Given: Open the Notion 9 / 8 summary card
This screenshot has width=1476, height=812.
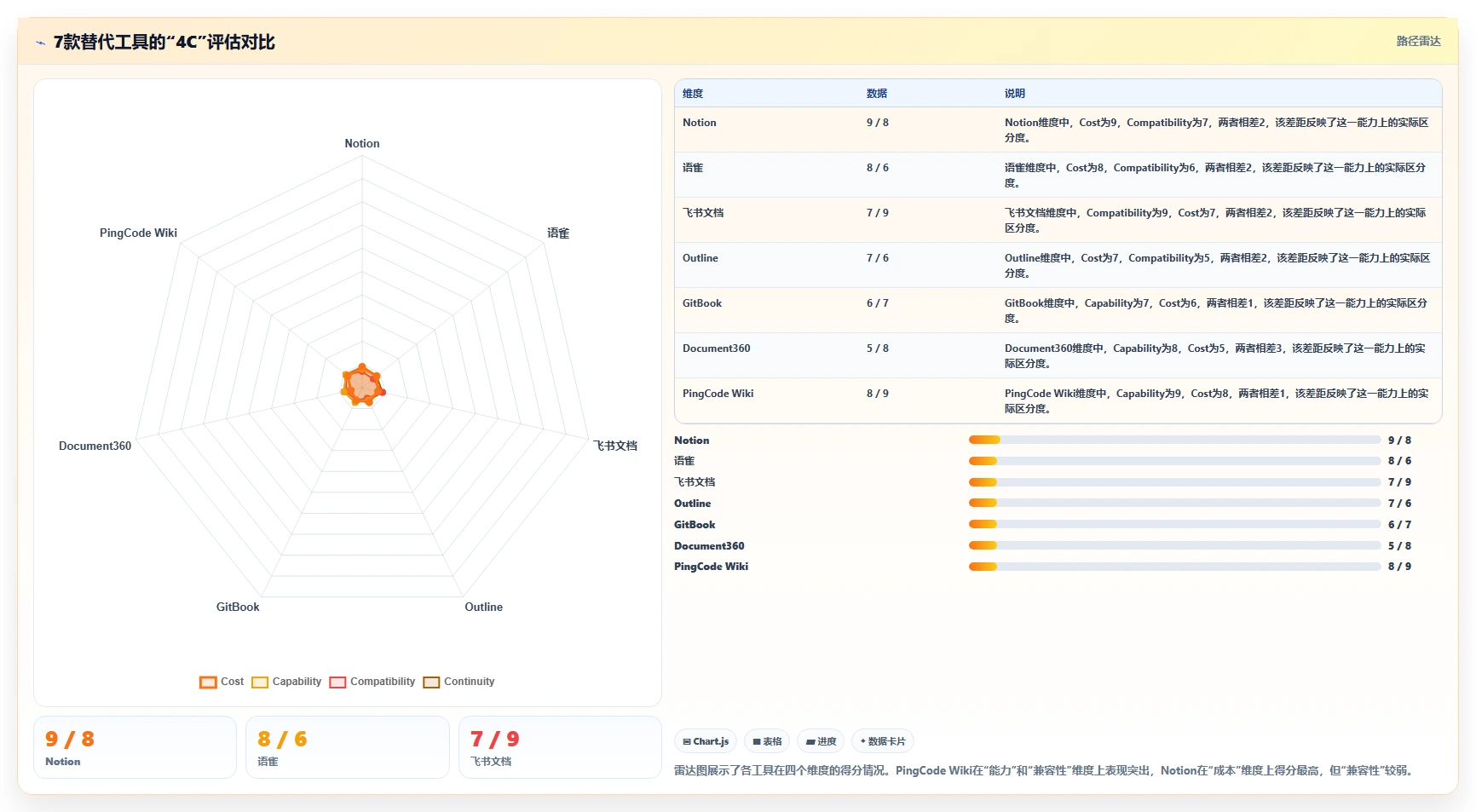Looking at the screenshot, I should 135,747.
